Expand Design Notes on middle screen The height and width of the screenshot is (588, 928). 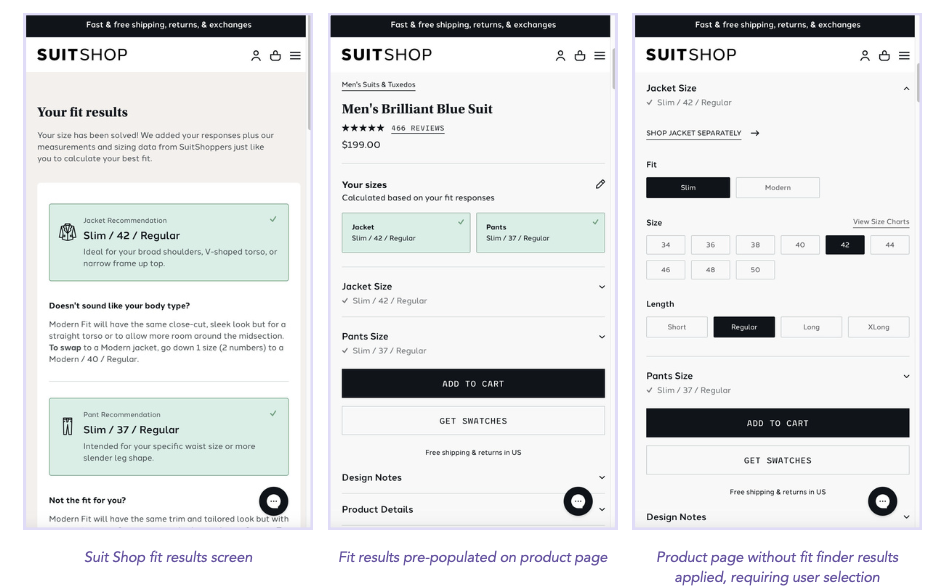(601, 478)
